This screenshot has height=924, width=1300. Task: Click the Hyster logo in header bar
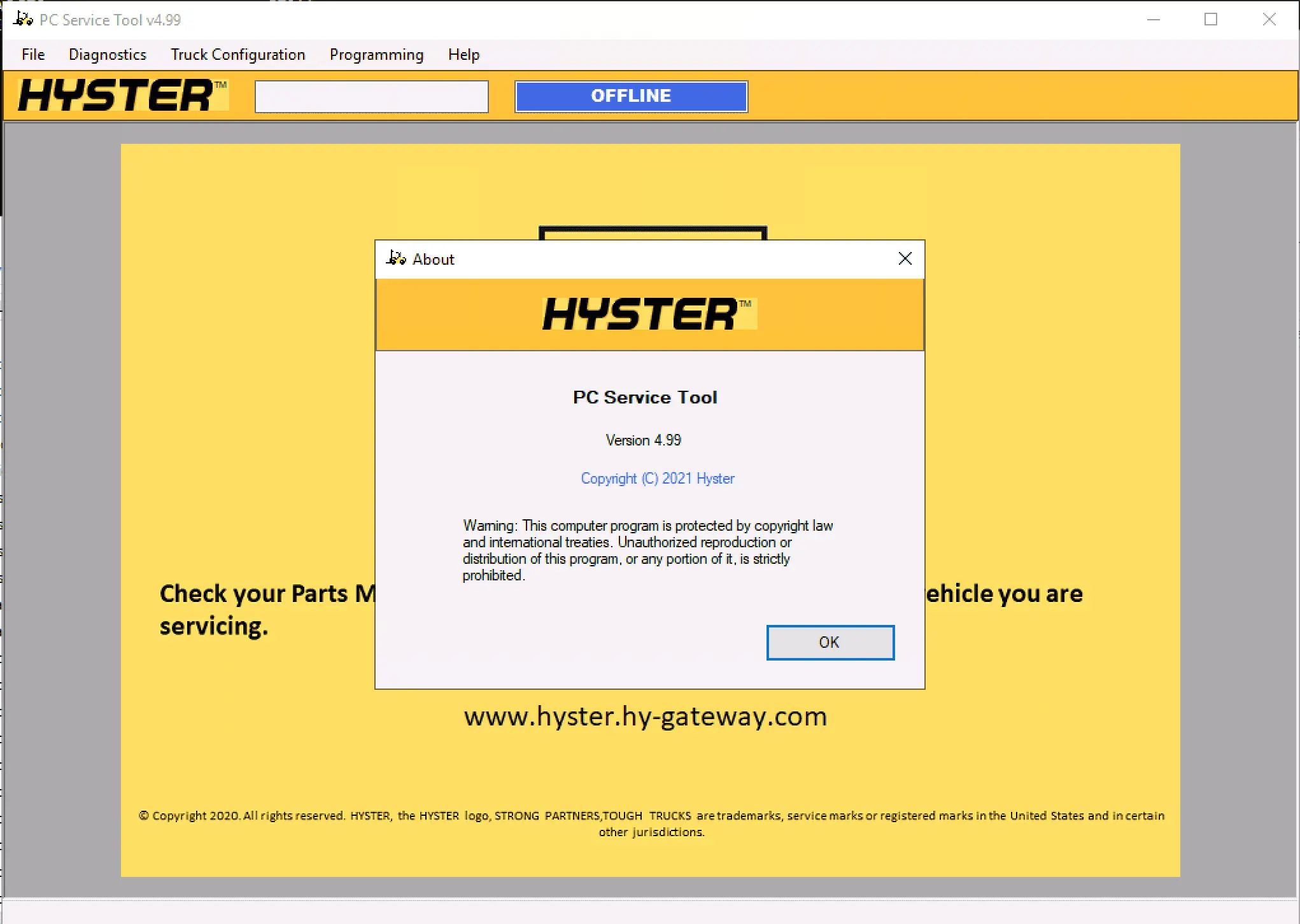coord(123,95)
